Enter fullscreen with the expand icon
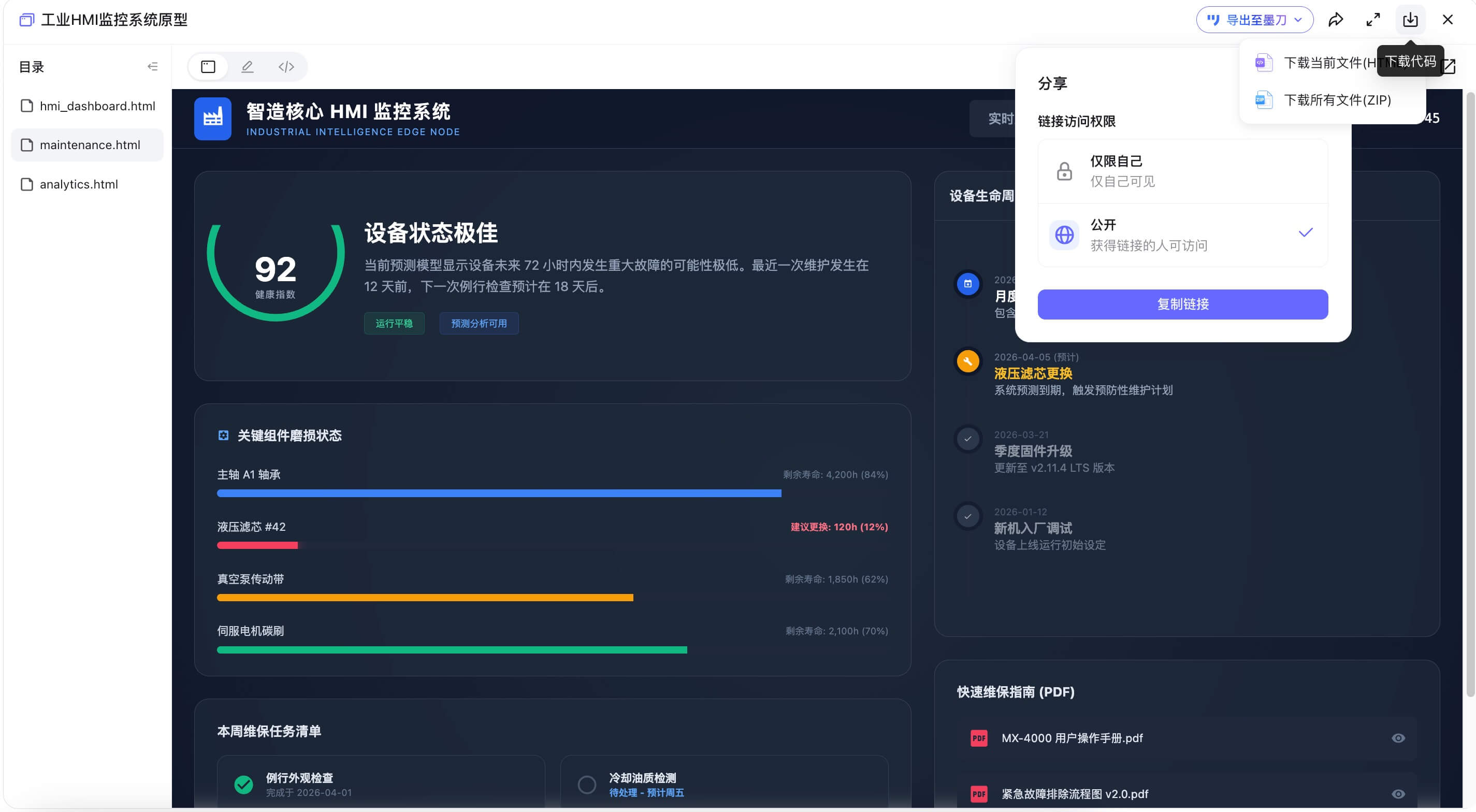Screen dimensions: 1476x812 (1373, 19)
